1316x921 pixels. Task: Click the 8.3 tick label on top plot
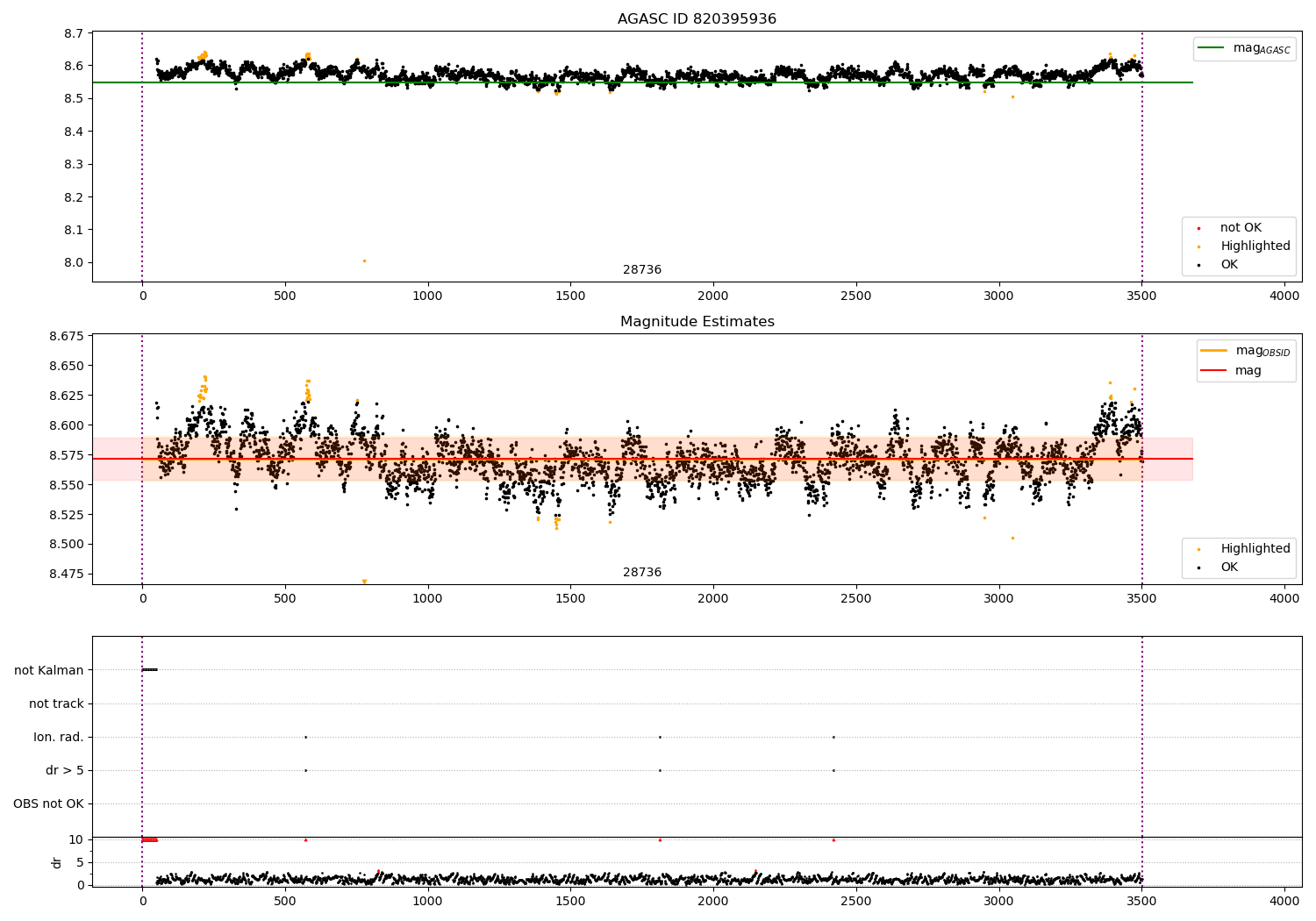pyautogui.click(x=74, y=164)
